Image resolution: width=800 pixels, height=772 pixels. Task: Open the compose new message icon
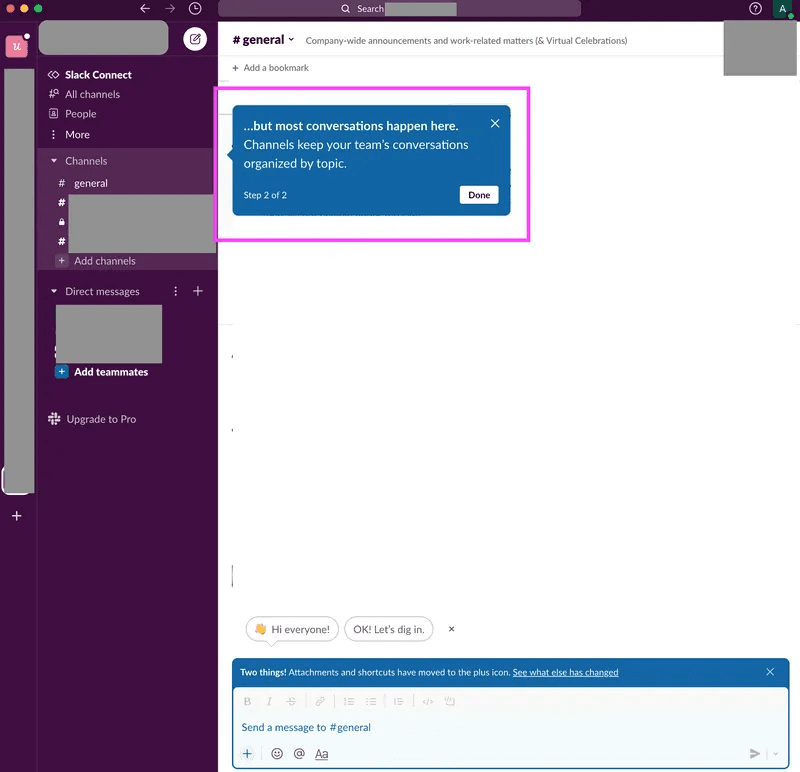(195, 39)
